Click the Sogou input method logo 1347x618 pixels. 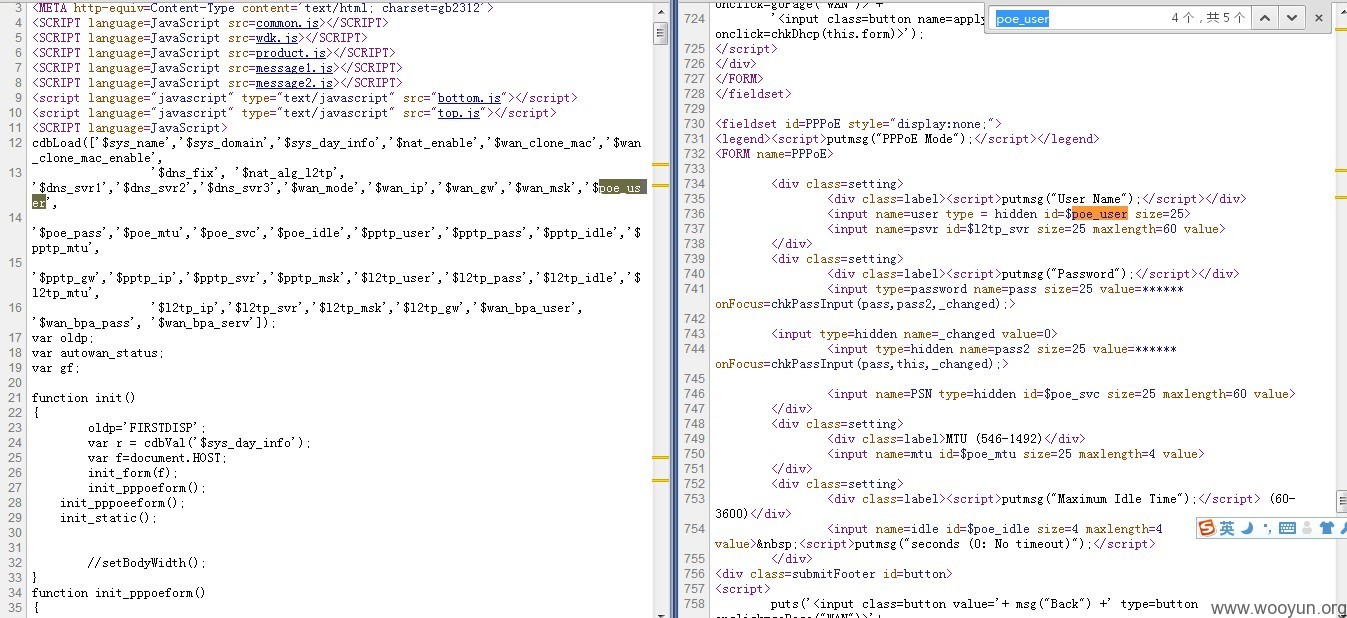pyautogui.click(x=1207, y=528)
